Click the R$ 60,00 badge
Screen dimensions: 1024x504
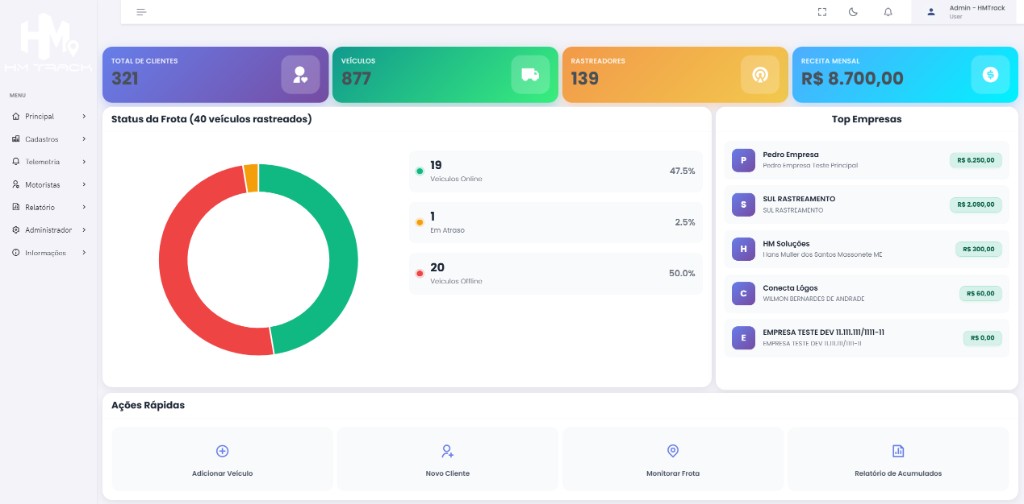(x=980, y=293)
